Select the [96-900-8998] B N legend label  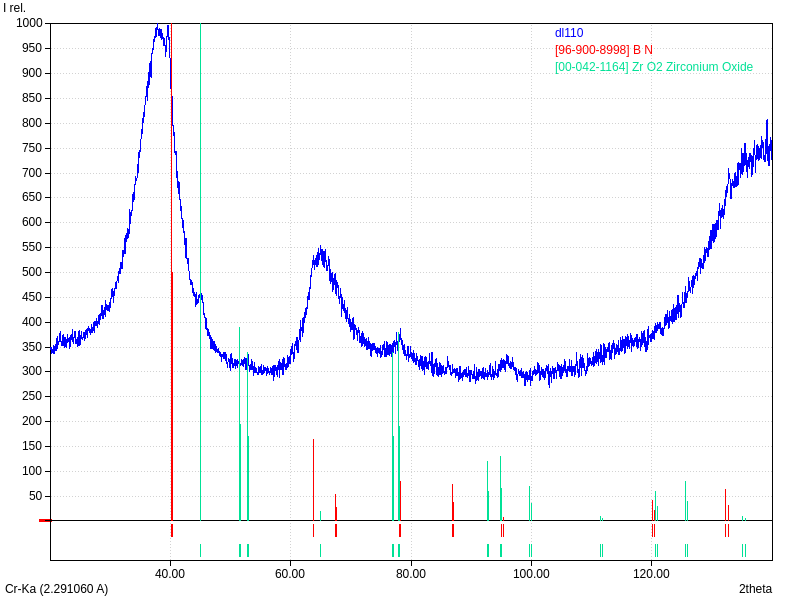[603, 50]
